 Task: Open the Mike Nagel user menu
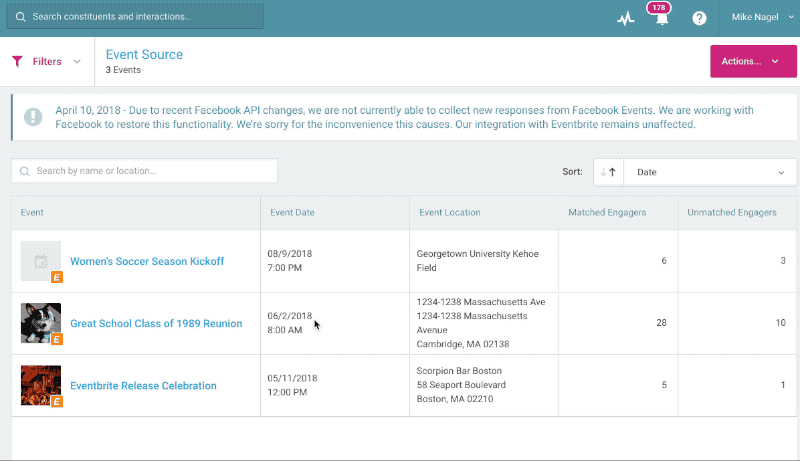click(x=761, y=18)
